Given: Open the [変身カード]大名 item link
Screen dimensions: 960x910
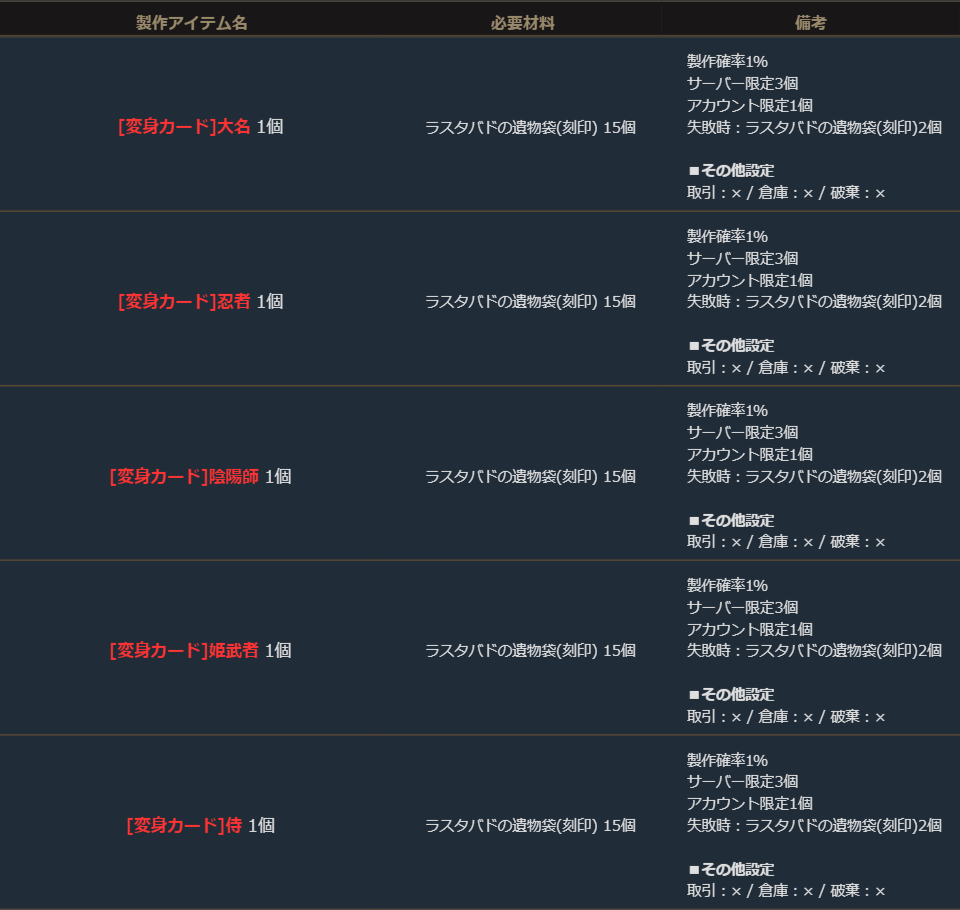Looking at the screenshot, I should pos(184,127).
